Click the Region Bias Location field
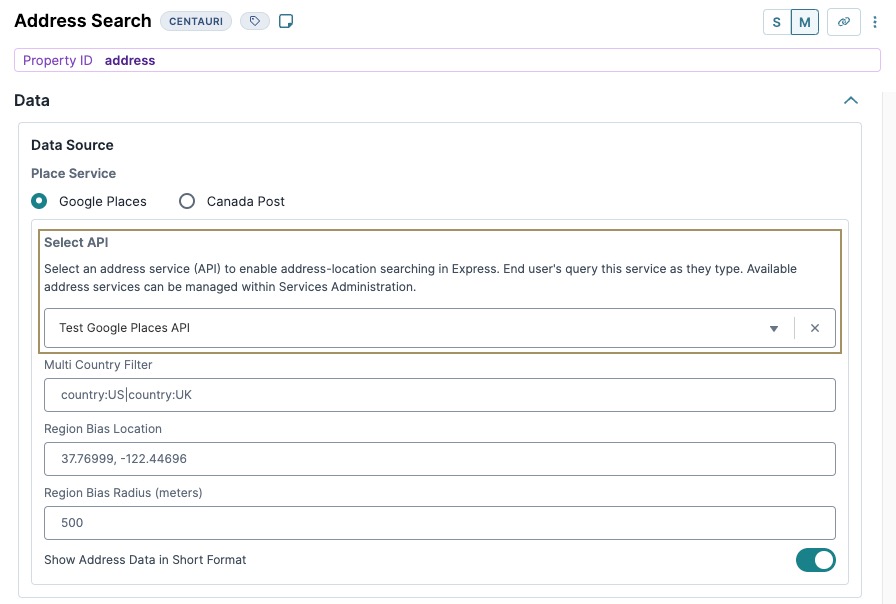 point(439,459)
